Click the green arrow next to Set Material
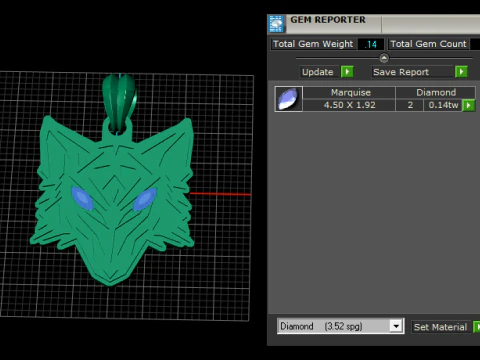Screen dimensions: 480x360 coord(477,327)
